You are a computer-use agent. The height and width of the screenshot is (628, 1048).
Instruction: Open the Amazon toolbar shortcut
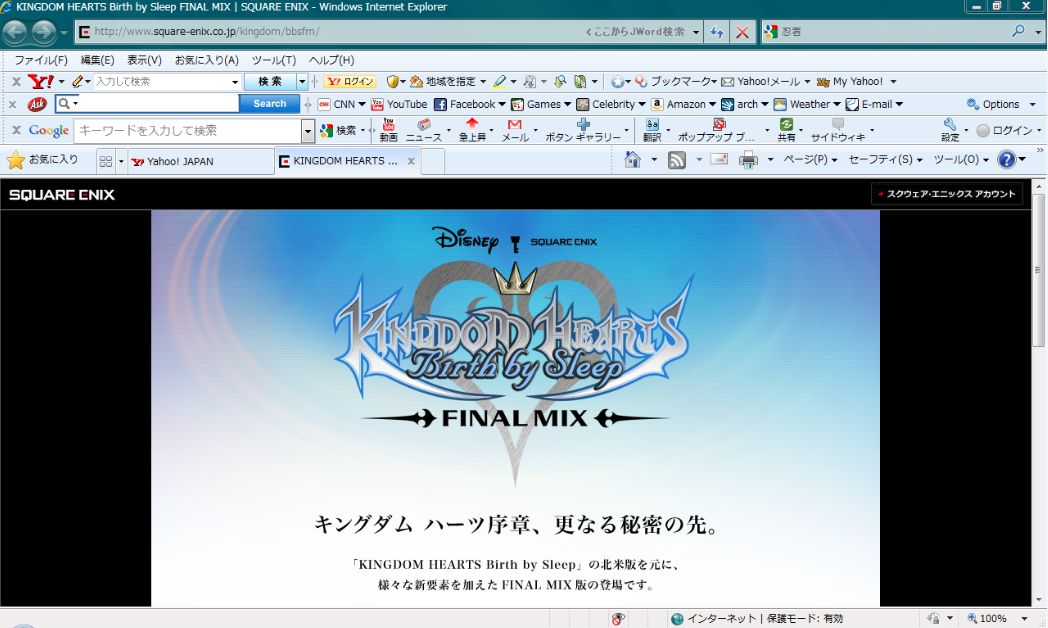coord(683,104)
